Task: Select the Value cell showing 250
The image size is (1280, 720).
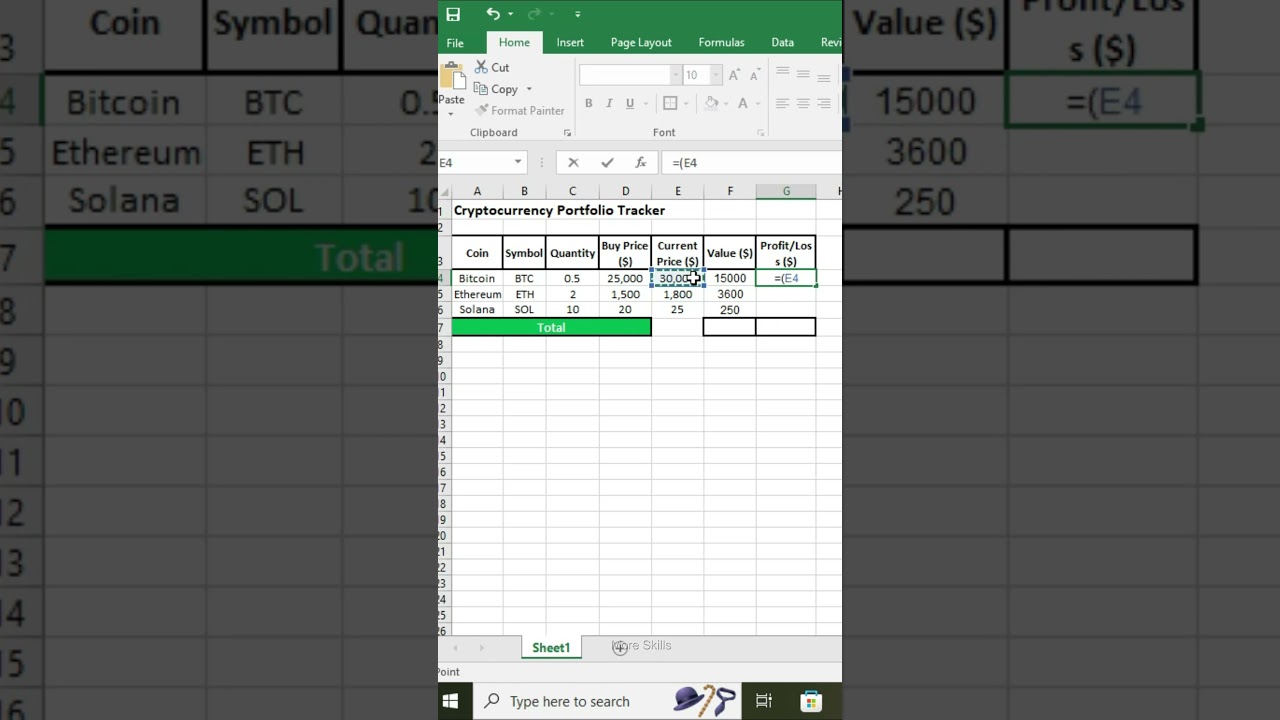Action: point(730,310)
